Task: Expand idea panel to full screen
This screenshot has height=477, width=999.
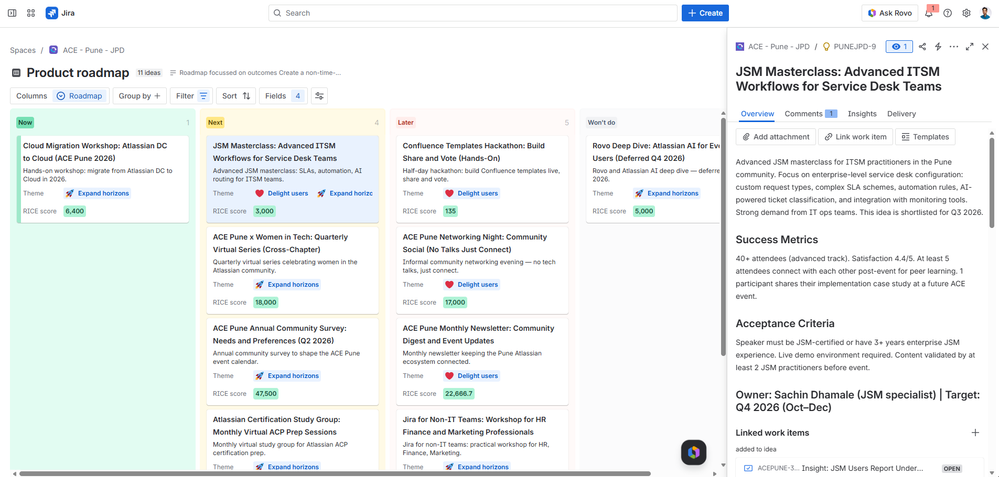Action: [x=970, y=46]
